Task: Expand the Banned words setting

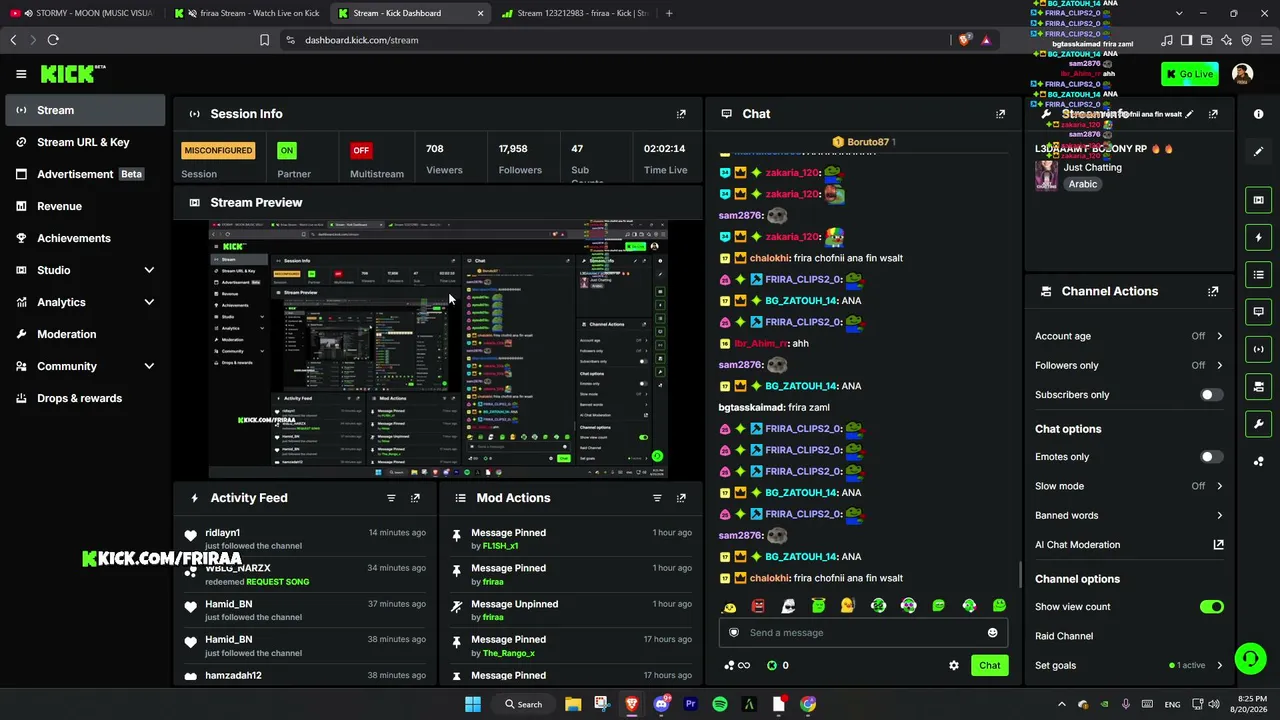Action: tap(1219, 515)
